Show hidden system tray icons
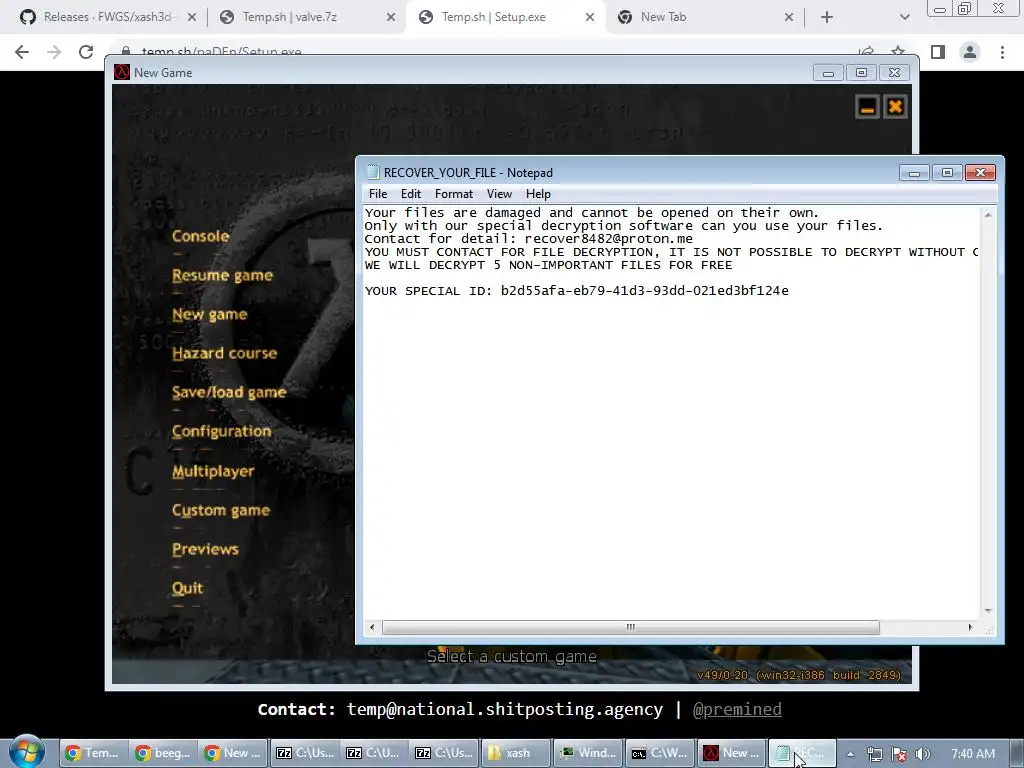1024x768 pixels. [850, 754]
